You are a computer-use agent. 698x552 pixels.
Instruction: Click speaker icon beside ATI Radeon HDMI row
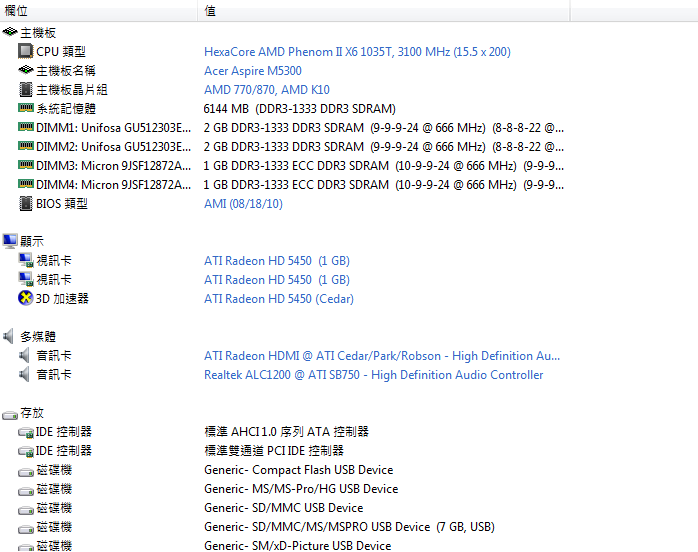[x=24, y=355]
